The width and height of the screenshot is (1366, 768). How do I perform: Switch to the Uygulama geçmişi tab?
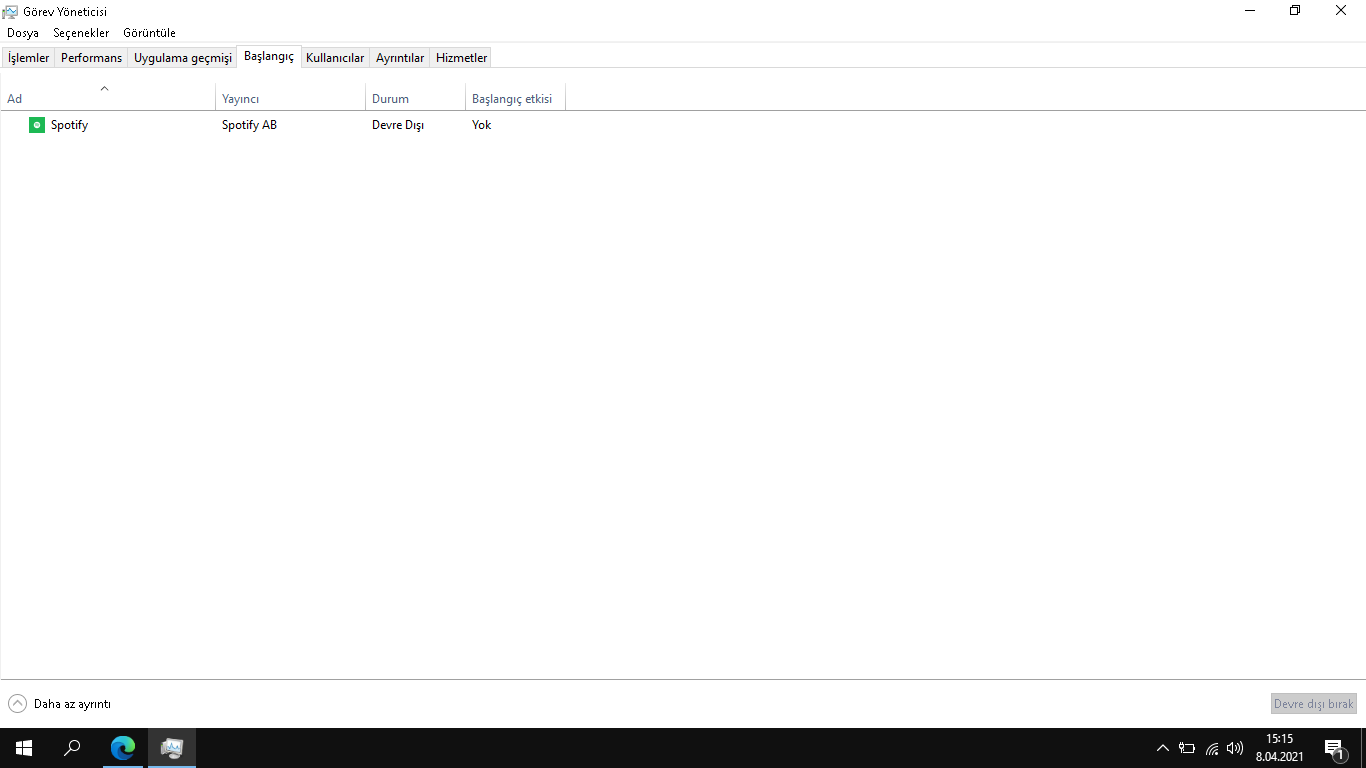[x=183, y=58]
